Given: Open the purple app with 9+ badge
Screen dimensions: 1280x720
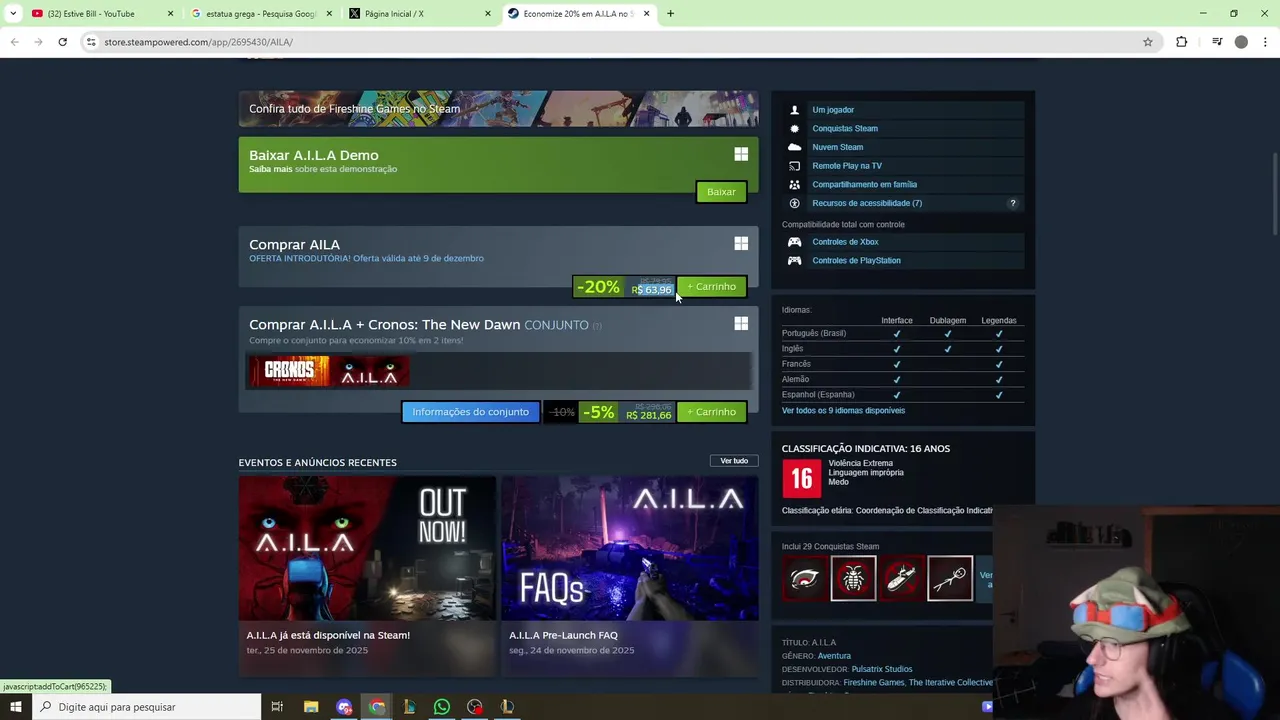Looking at the screenshot, I should 344,707.
